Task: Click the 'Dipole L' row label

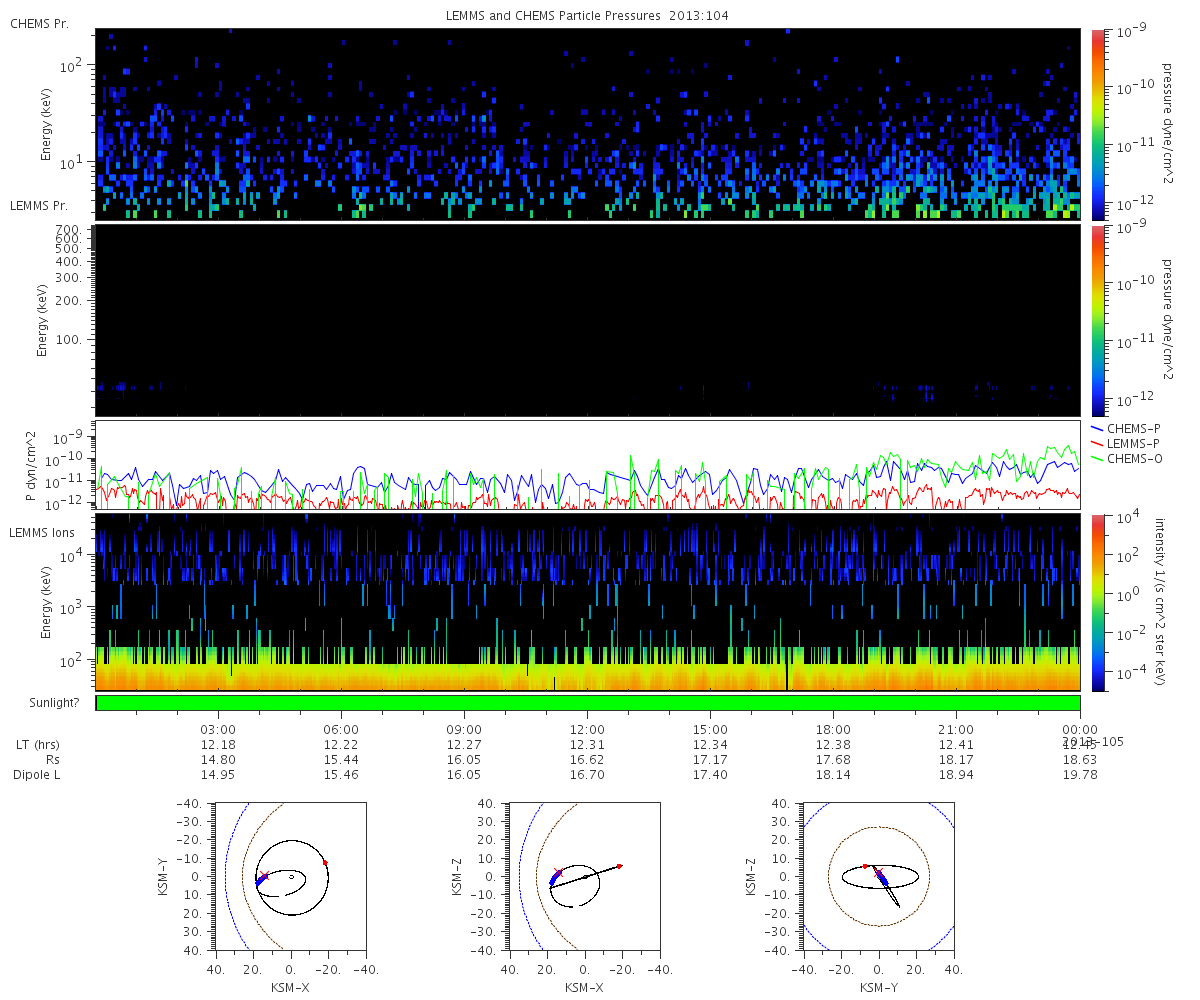Action: pyautogui.click(x=36, y=775)
